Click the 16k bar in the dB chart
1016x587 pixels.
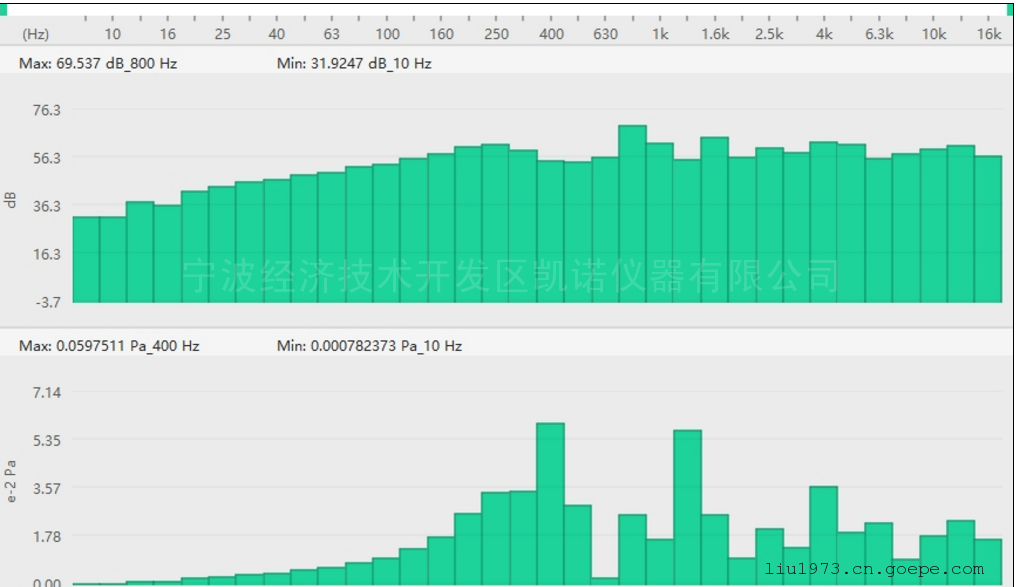988,228
